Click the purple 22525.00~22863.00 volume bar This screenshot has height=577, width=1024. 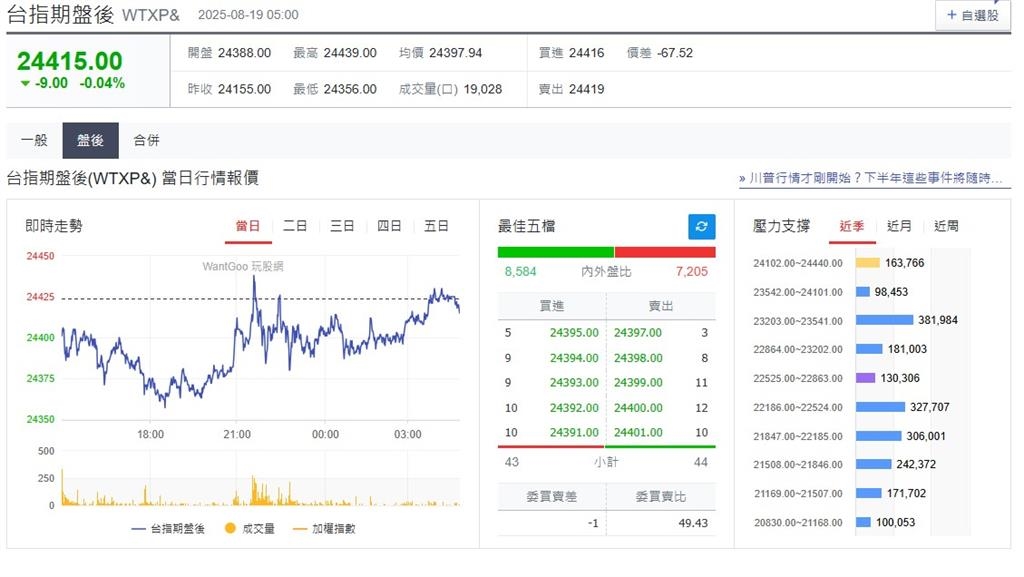click(x=865, y=378)
